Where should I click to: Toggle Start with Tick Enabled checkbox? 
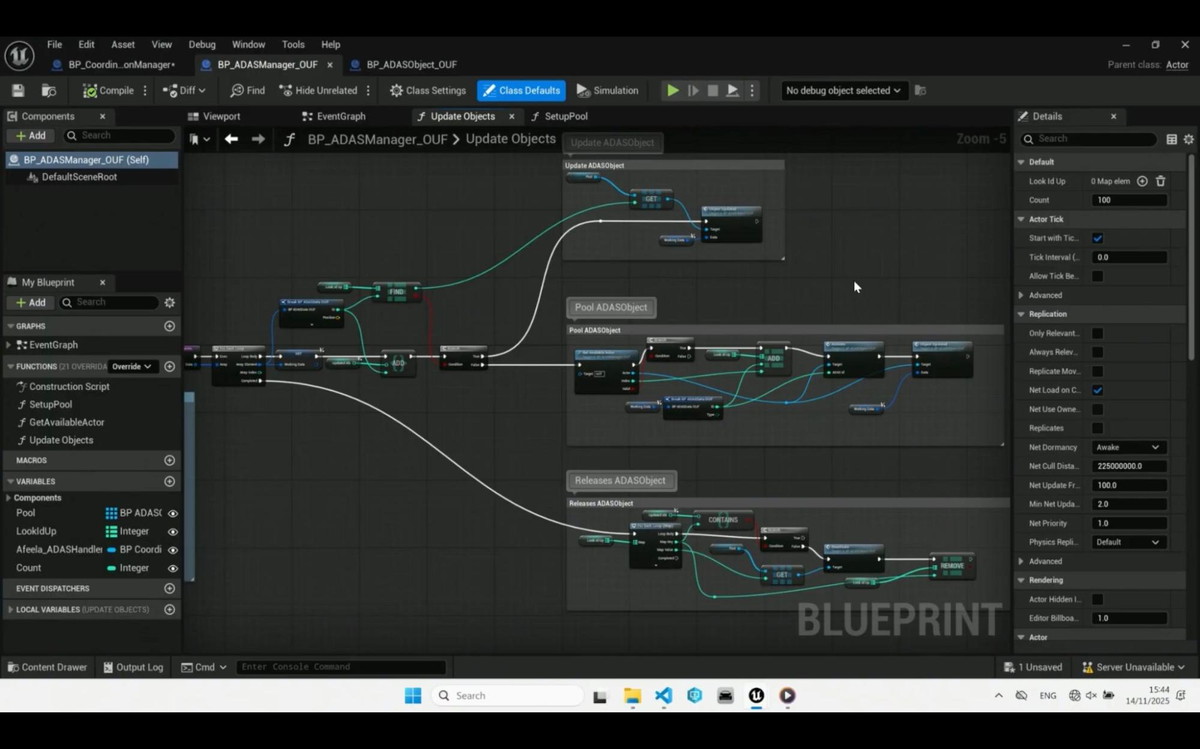(x=1097, y=238)
